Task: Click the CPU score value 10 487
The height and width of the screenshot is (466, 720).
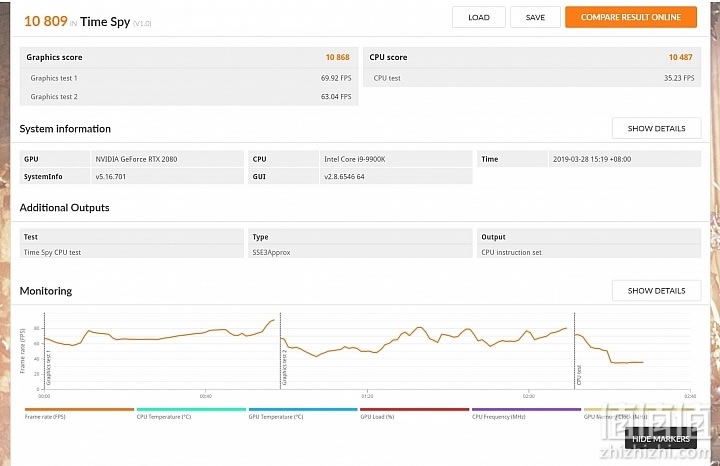Action: click(x=681, y=57)
